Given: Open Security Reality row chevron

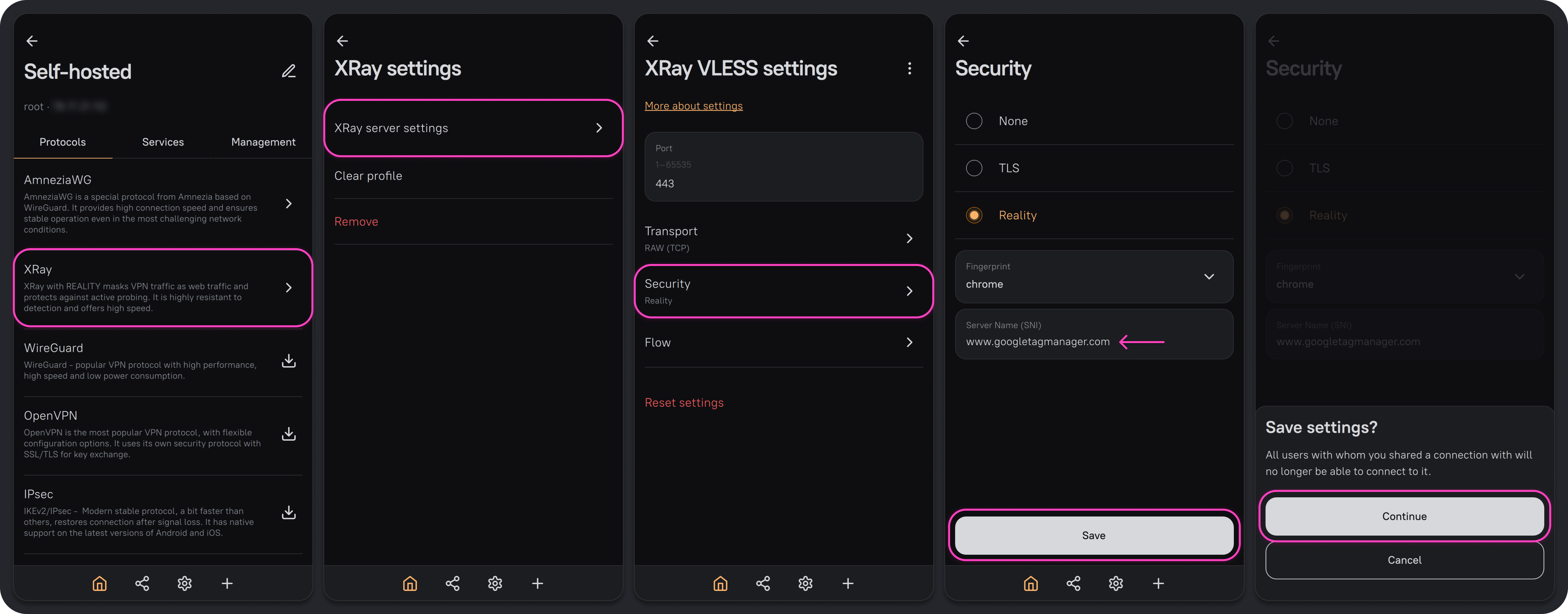Looking at the screenshot, I should 909,291.
